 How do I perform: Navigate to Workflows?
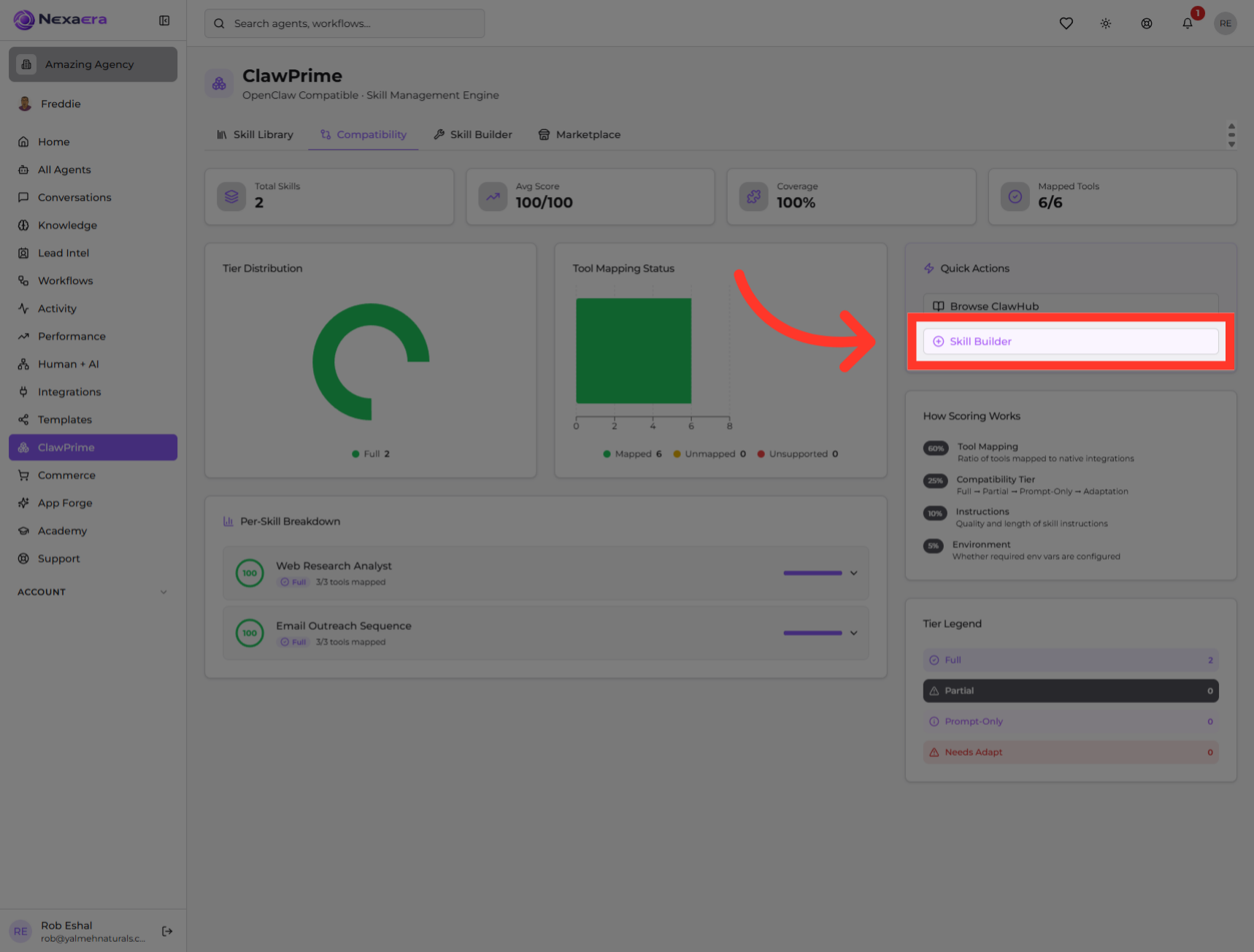coord(93,280)
